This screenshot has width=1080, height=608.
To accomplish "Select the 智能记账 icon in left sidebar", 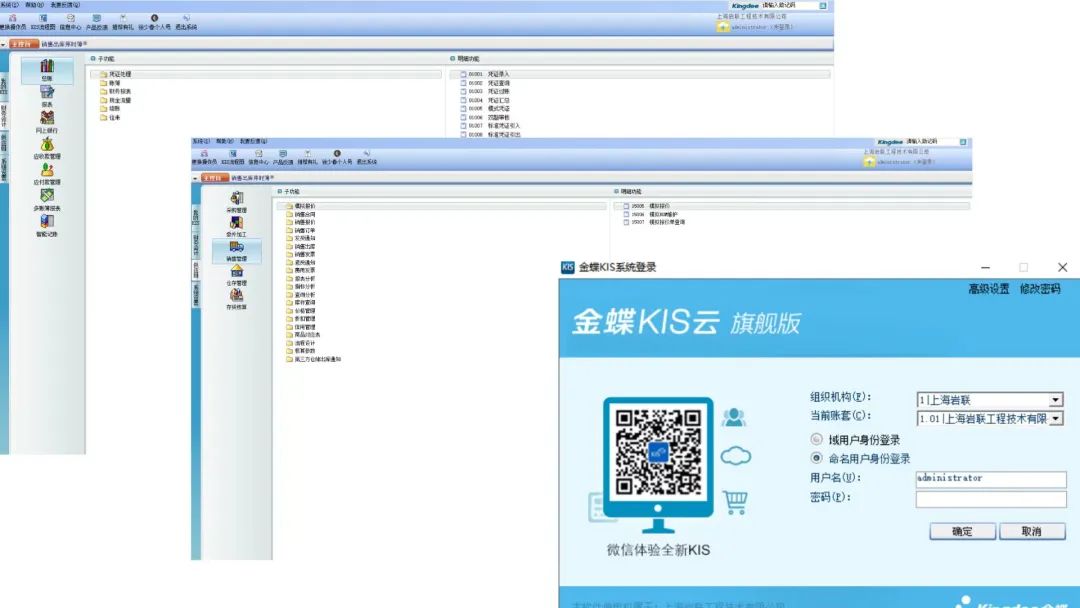I will [47, 223].
